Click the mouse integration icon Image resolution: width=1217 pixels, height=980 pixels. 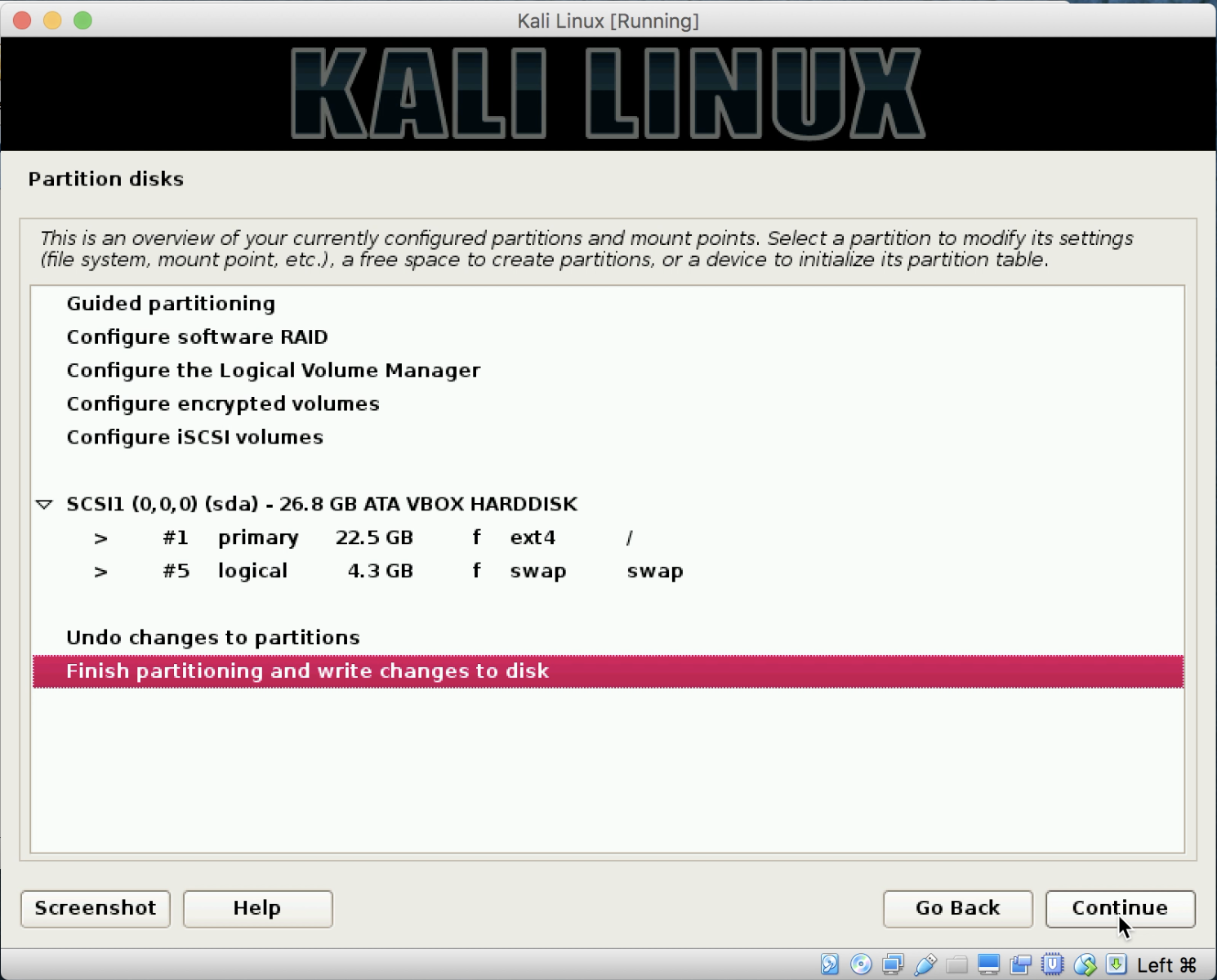tap(1085, 964)
